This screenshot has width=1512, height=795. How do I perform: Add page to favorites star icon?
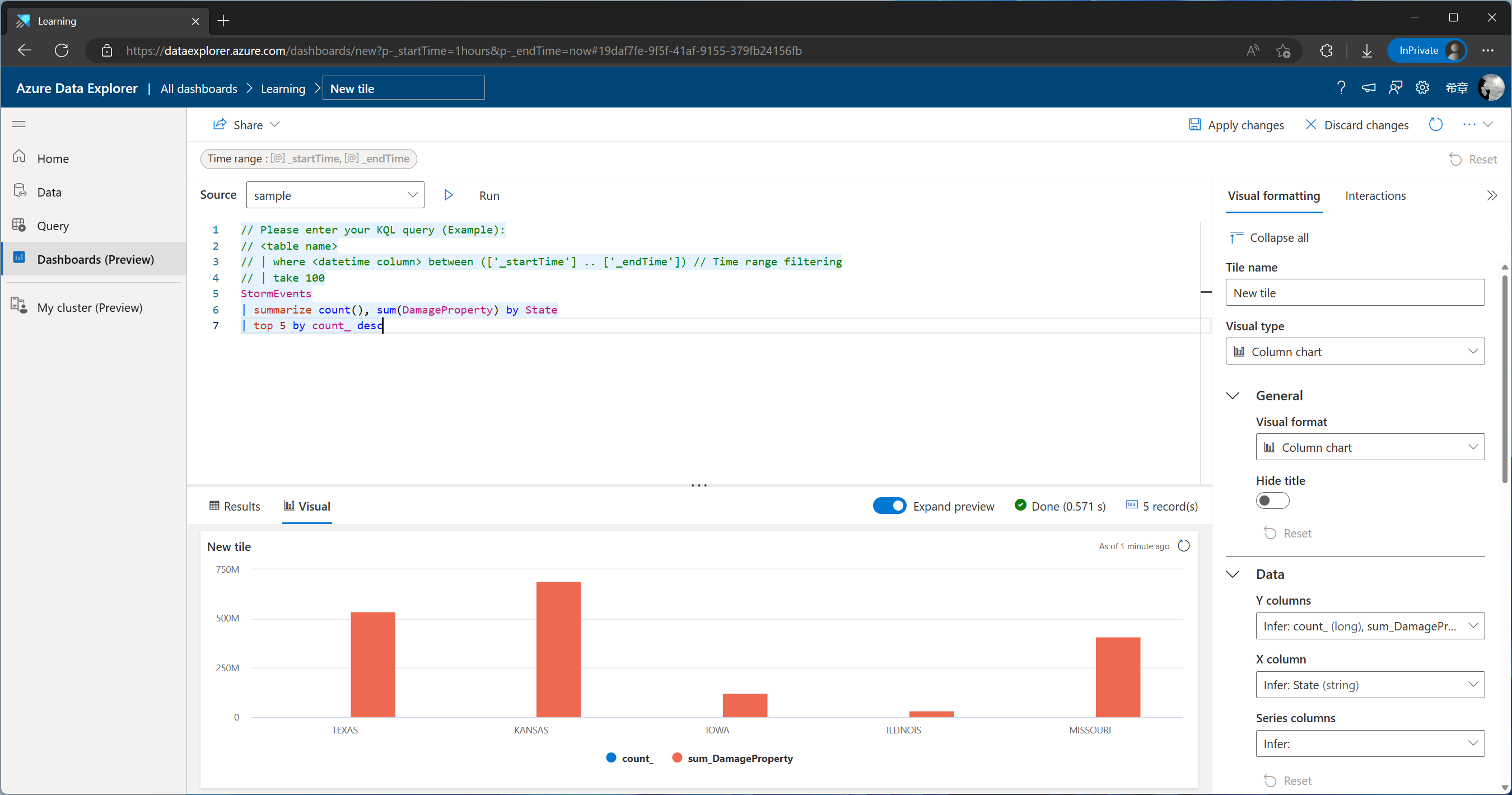pyautogui.click(x=1283, y=50)
